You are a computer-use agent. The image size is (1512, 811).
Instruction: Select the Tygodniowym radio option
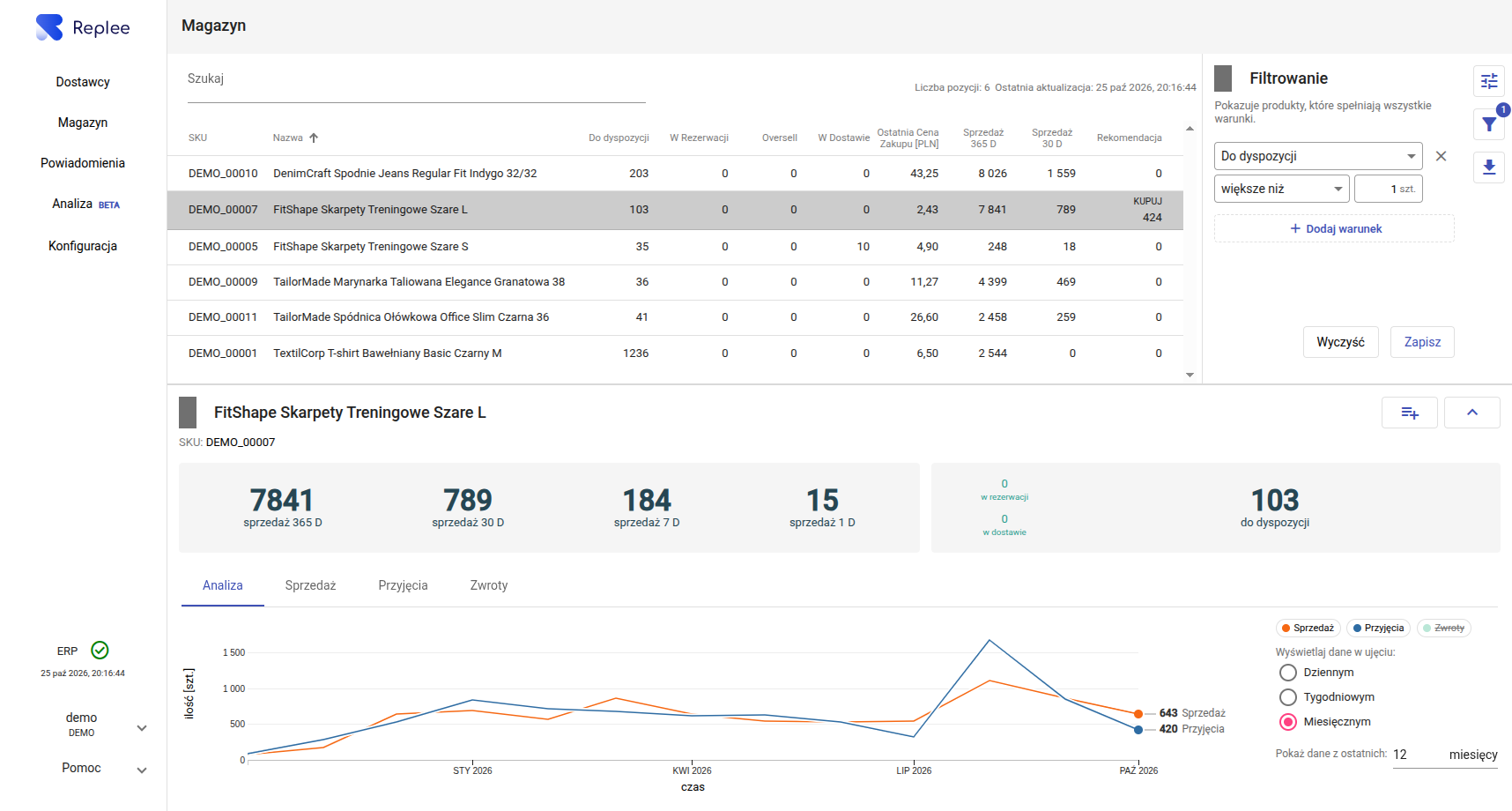pyautogui.click(x=1288, y=697)
